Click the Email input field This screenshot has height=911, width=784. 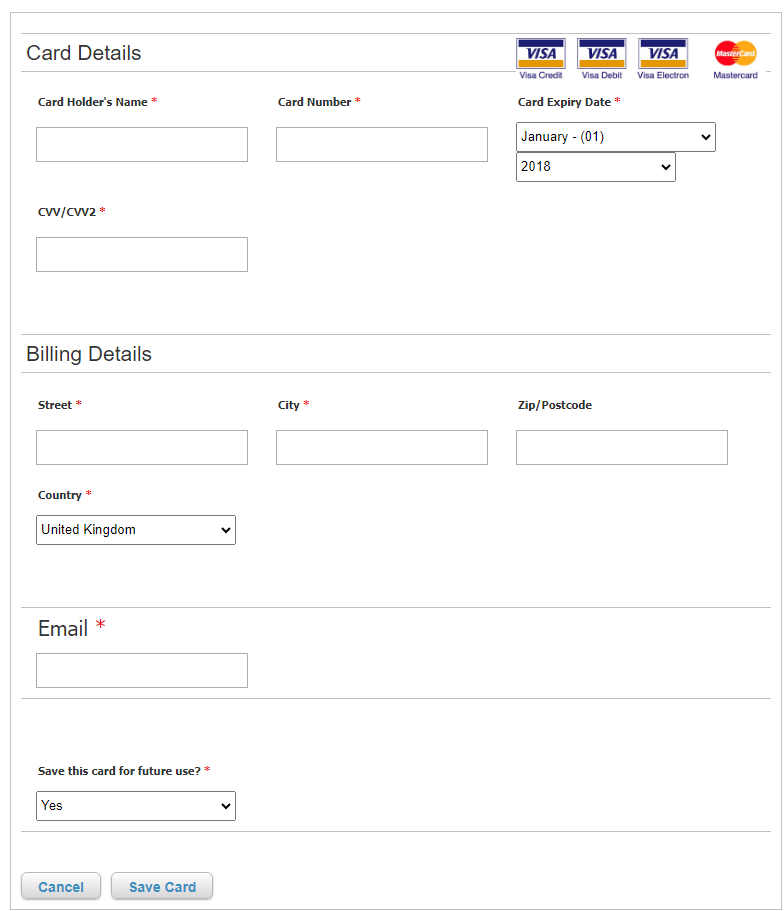[x=141, y=670]
